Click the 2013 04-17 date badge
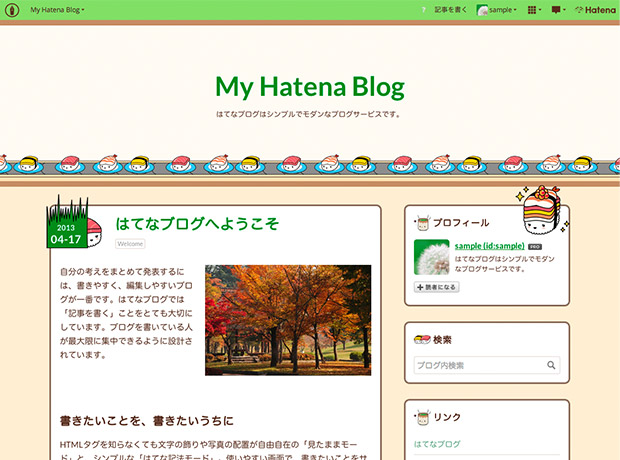 [66, 233]
